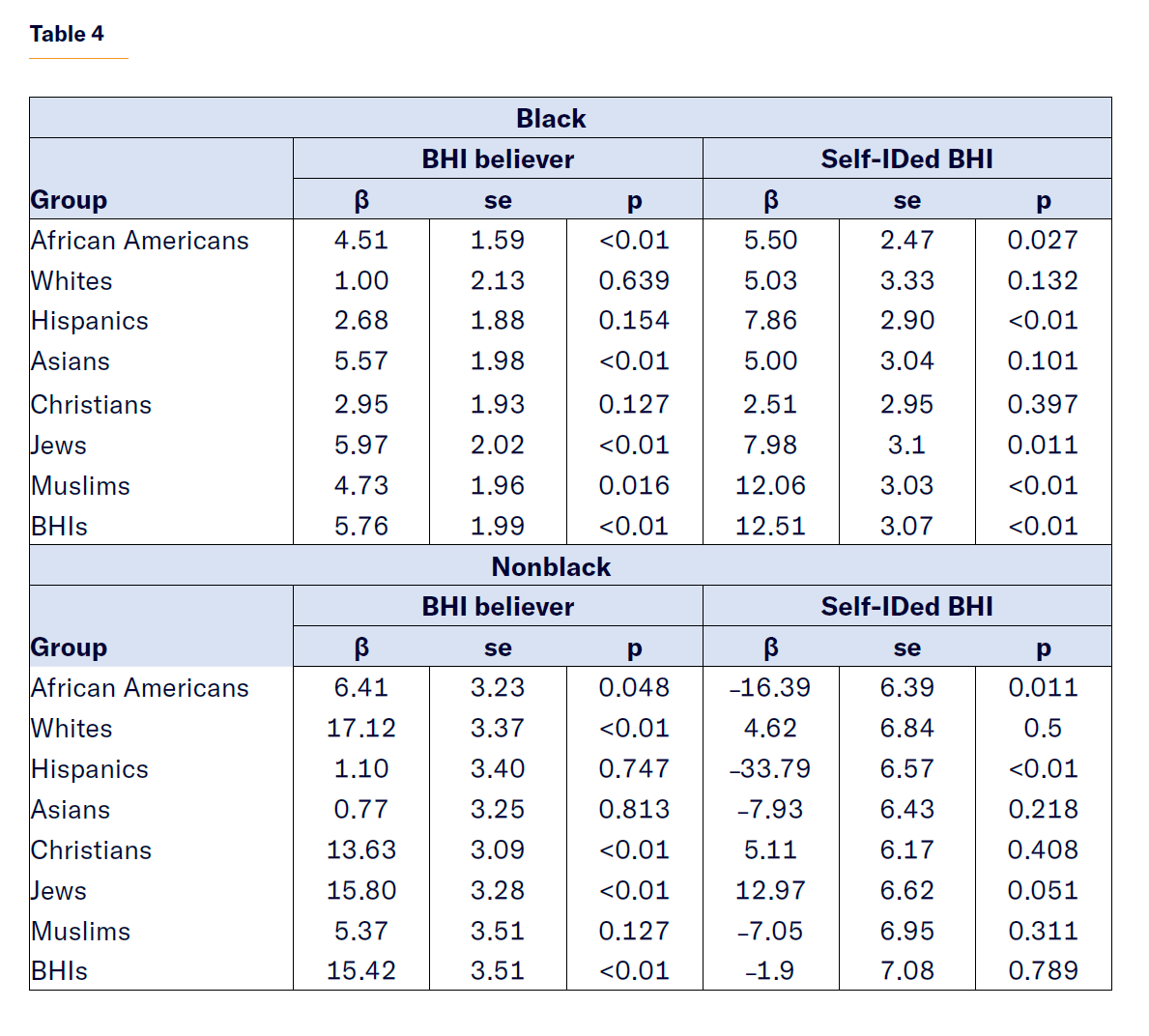Click the cell containing 12.51

point(770,527)
